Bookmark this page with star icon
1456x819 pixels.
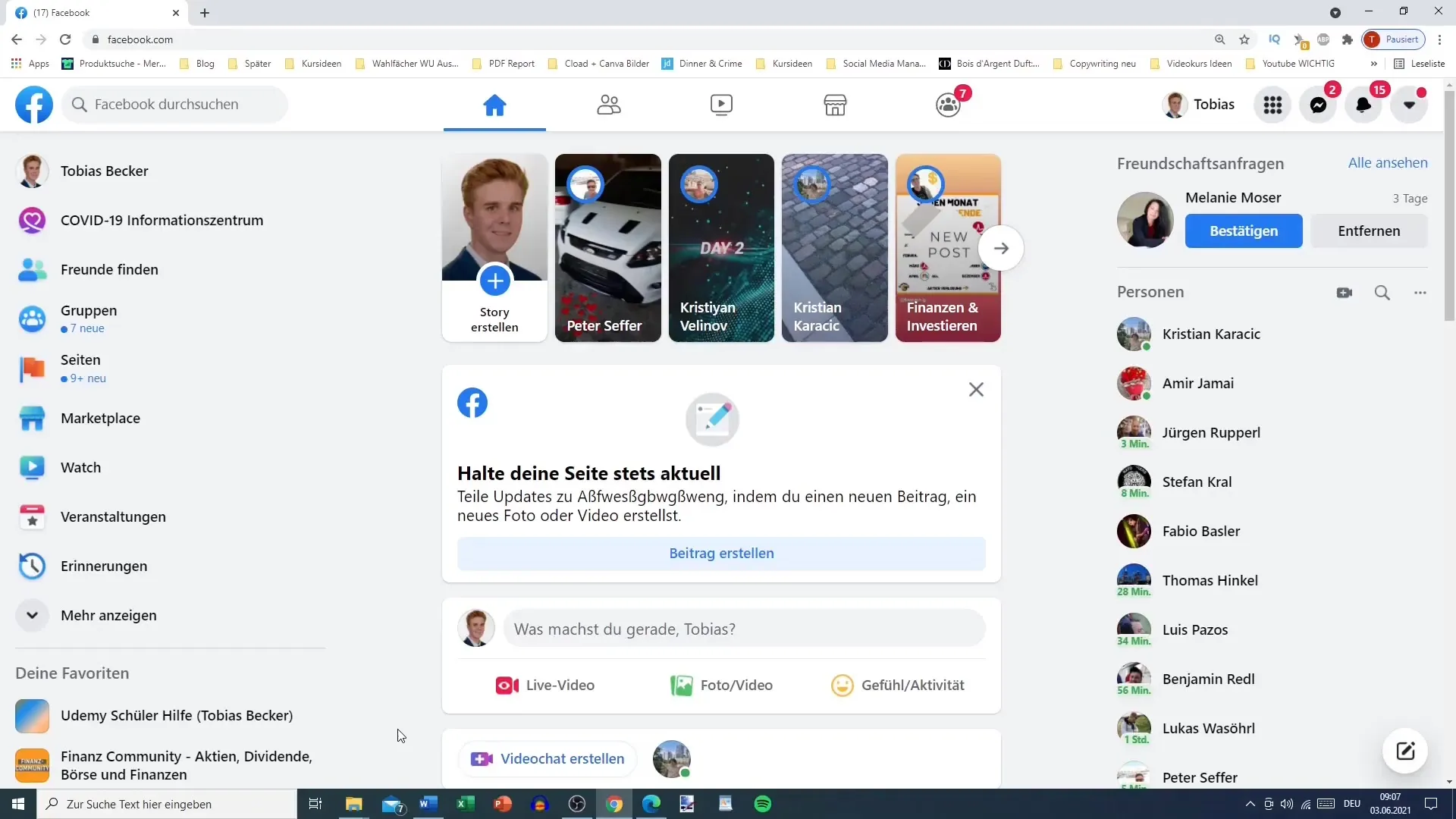1244,39
